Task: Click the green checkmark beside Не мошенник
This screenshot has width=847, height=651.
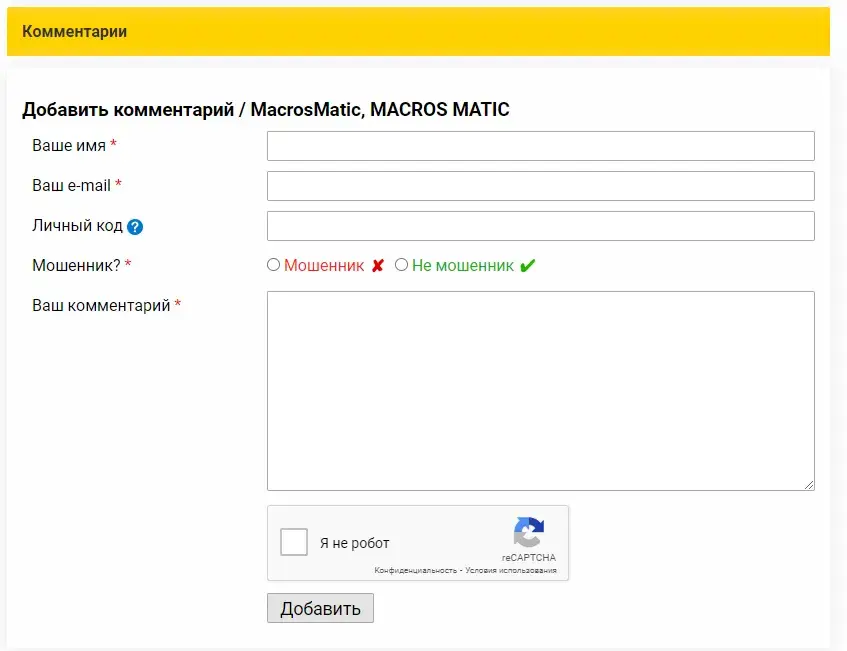Action: coord(527,266)
